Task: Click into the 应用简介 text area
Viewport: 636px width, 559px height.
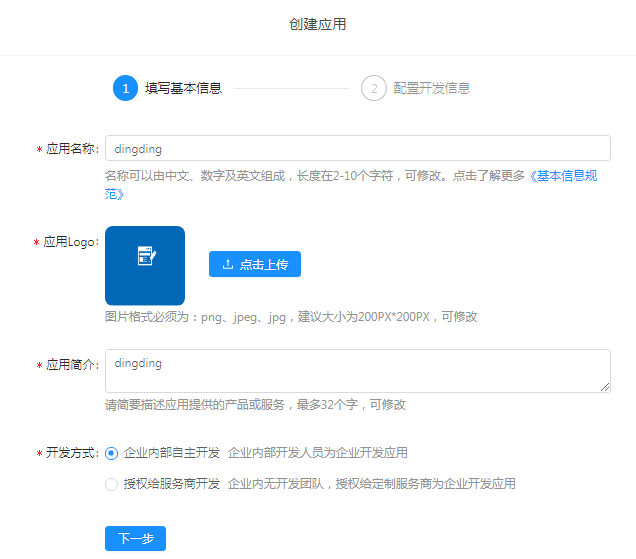Action: 357,370
